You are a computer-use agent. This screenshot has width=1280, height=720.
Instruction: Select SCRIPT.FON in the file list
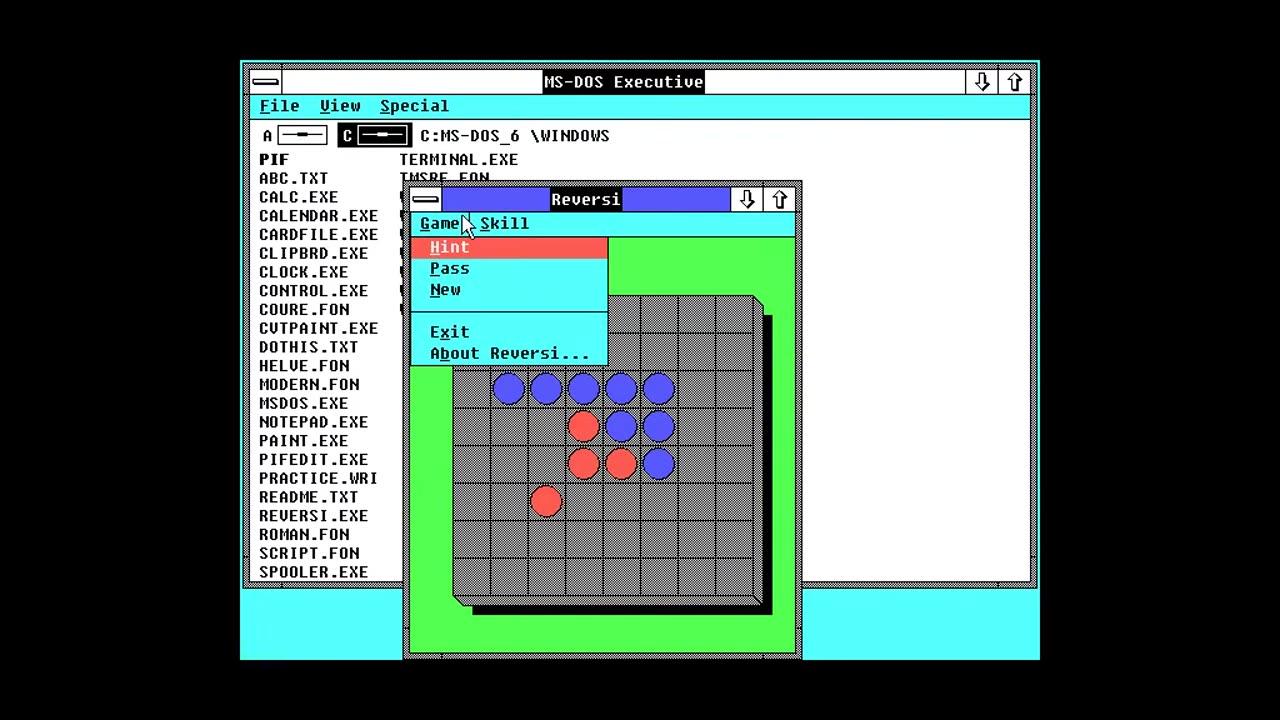coord(309,554)
